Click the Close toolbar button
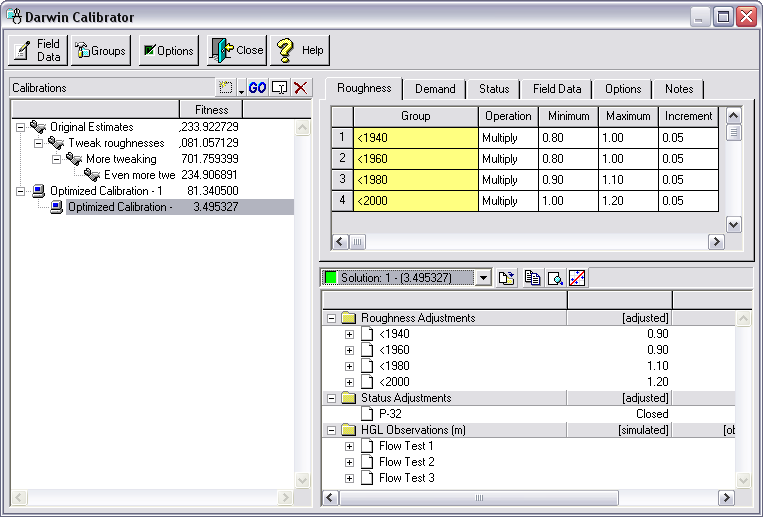 [237, 50]
